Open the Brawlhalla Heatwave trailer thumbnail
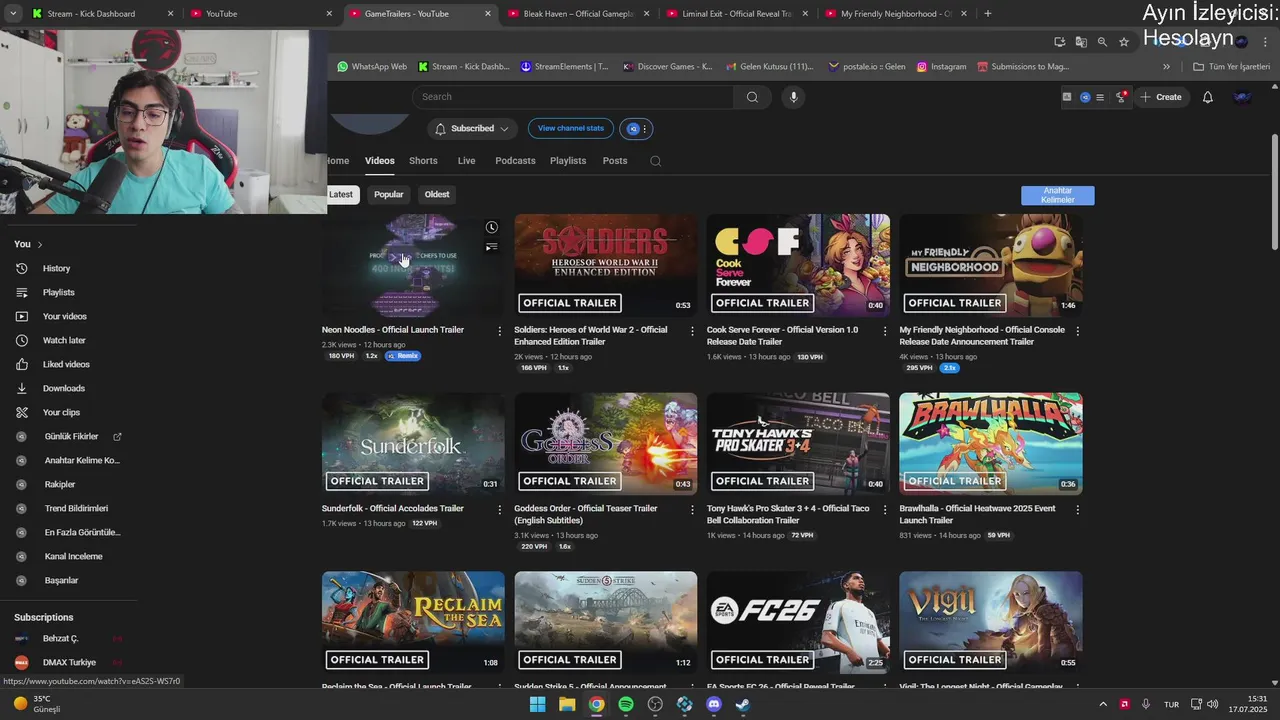1280x720 pixels. [990, 444]
